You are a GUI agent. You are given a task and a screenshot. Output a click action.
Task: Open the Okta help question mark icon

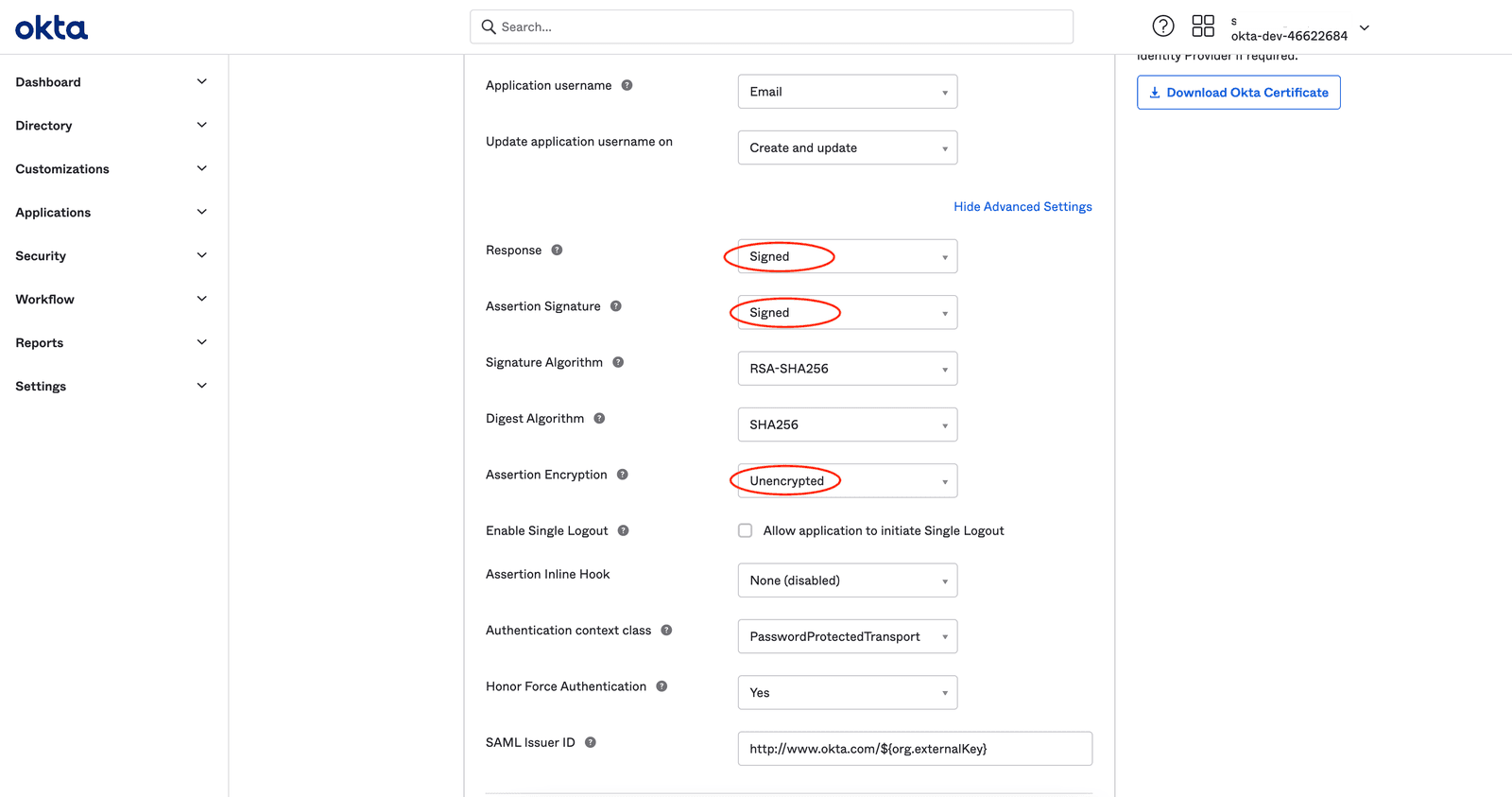(1163, 26)
